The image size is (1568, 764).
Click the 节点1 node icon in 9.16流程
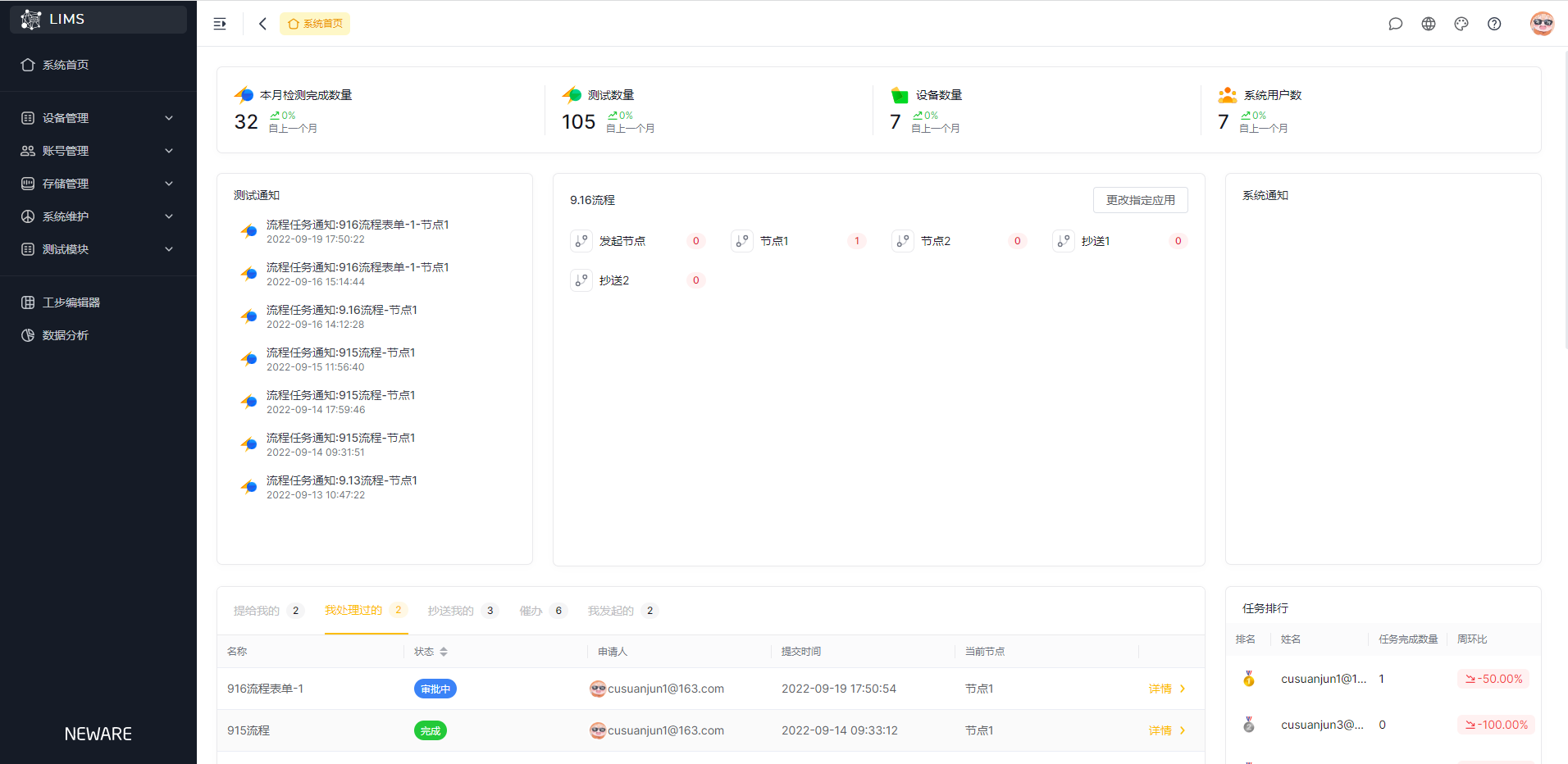click(742, 241)
